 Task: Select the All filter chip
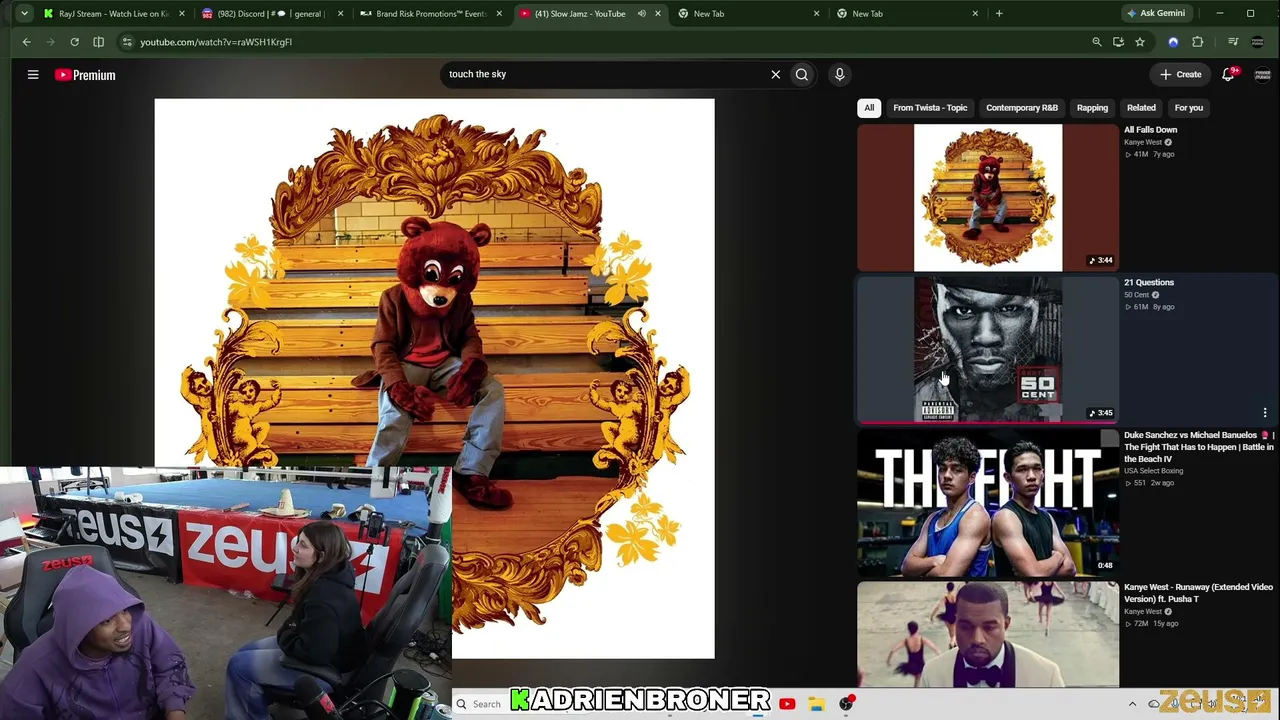click(869, 108)
